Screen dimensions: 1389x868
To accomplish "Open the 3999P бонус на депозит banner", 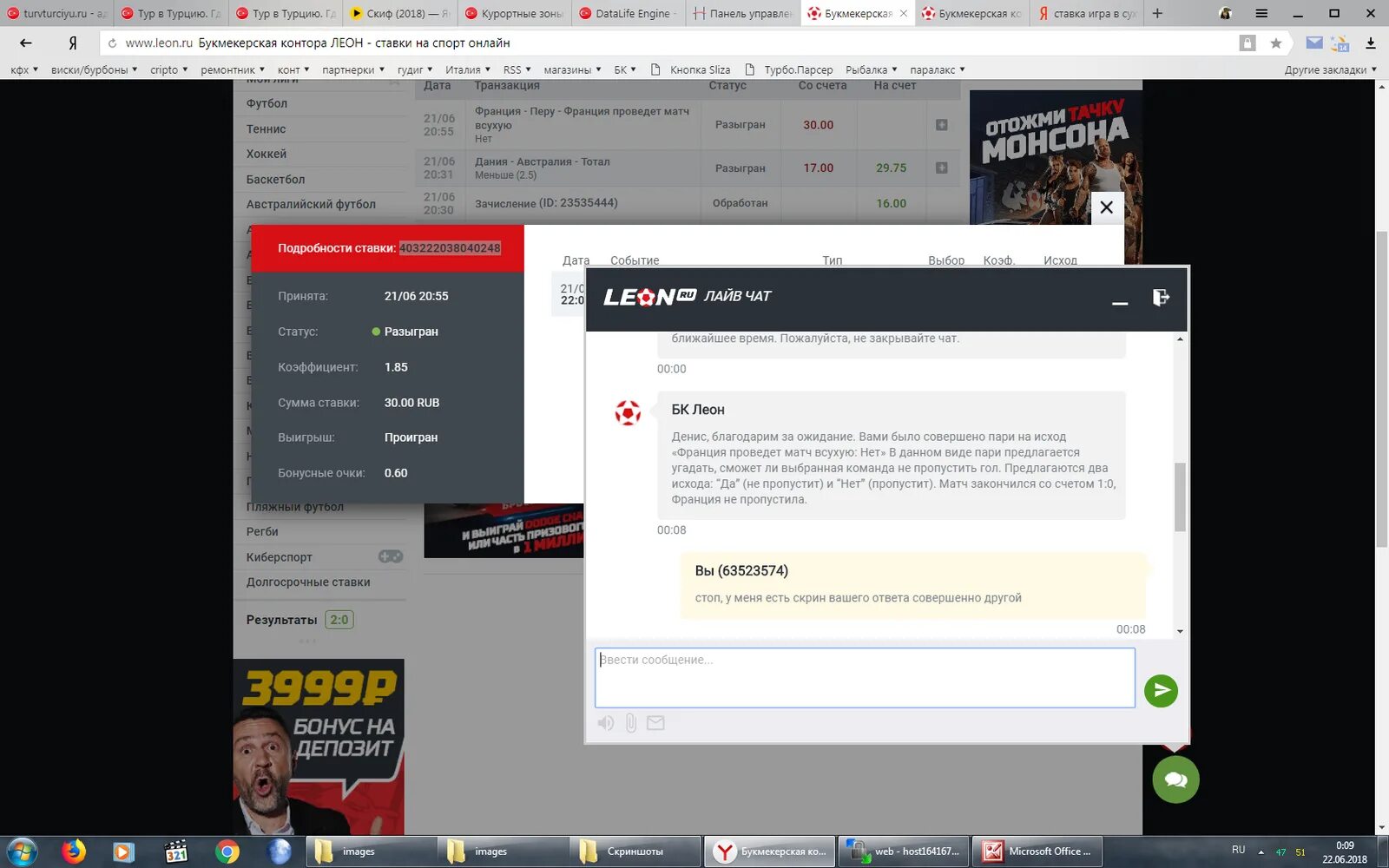I will point(319,746).
